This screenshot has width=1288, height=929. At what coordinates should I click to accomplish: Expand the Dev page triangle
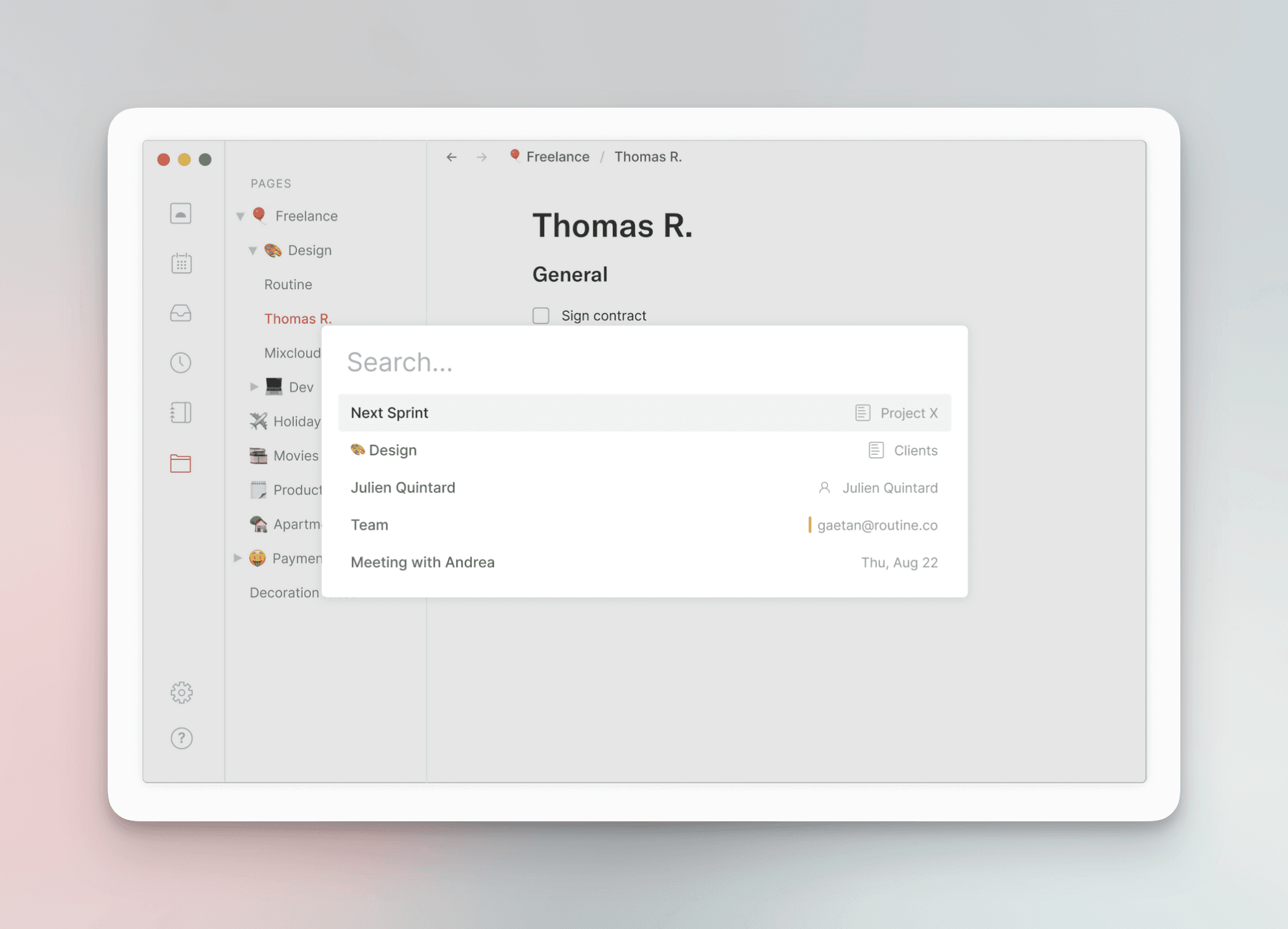pos(254,387)
